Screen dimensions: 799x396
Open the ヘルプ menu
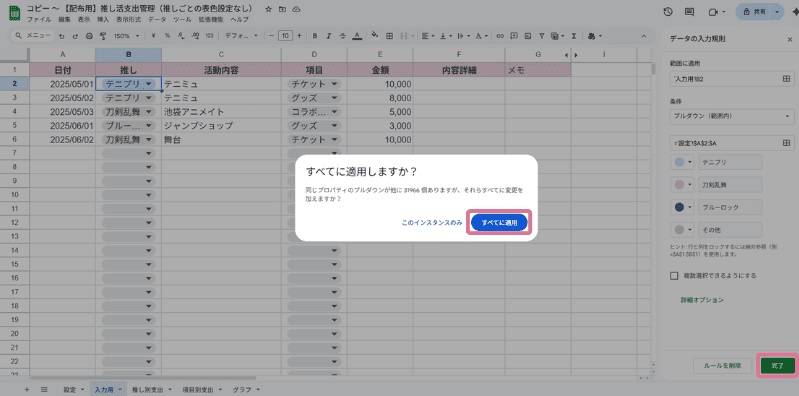click(x=239, y=19)
